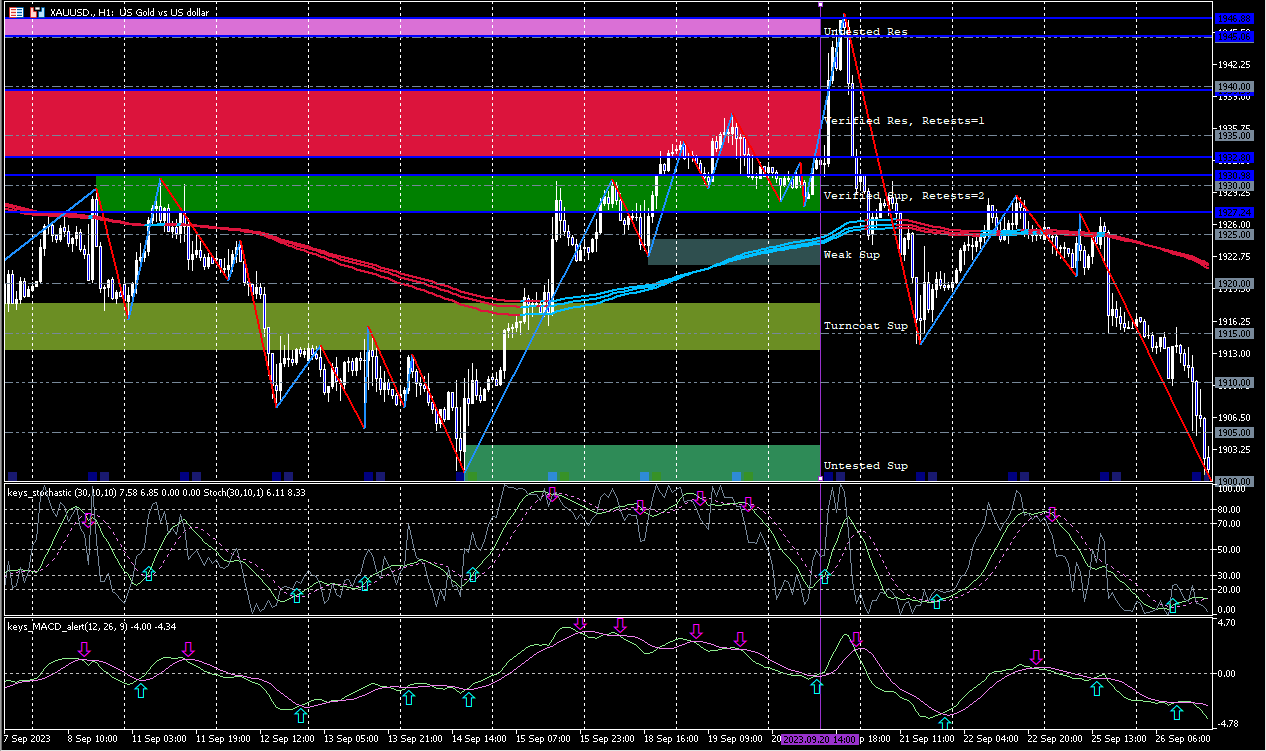Screen dimensions: 1266x751
Task: Click the sea-green Untested Support zone
Action: [642, 463]
